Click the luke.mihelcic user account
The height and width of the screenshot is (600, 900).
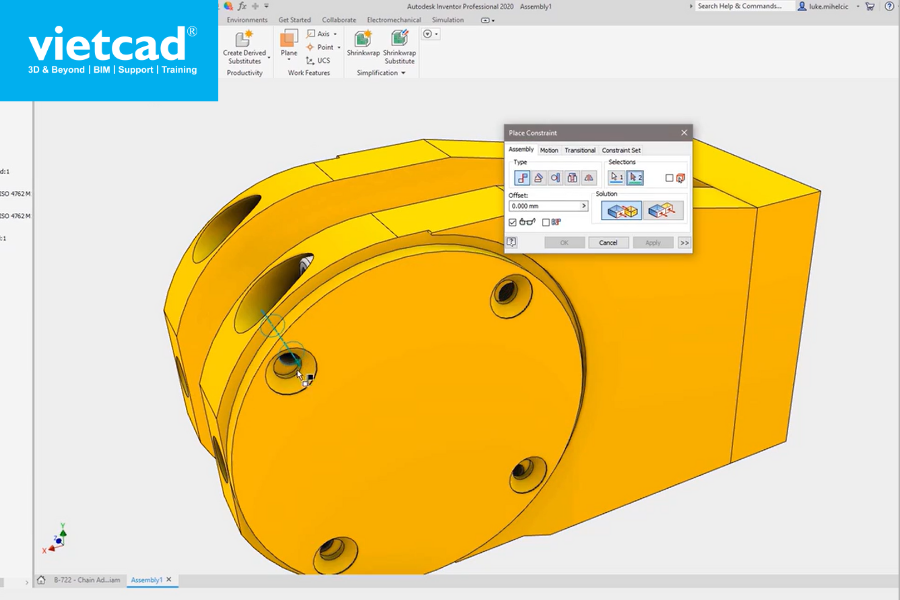coord(823,6)
